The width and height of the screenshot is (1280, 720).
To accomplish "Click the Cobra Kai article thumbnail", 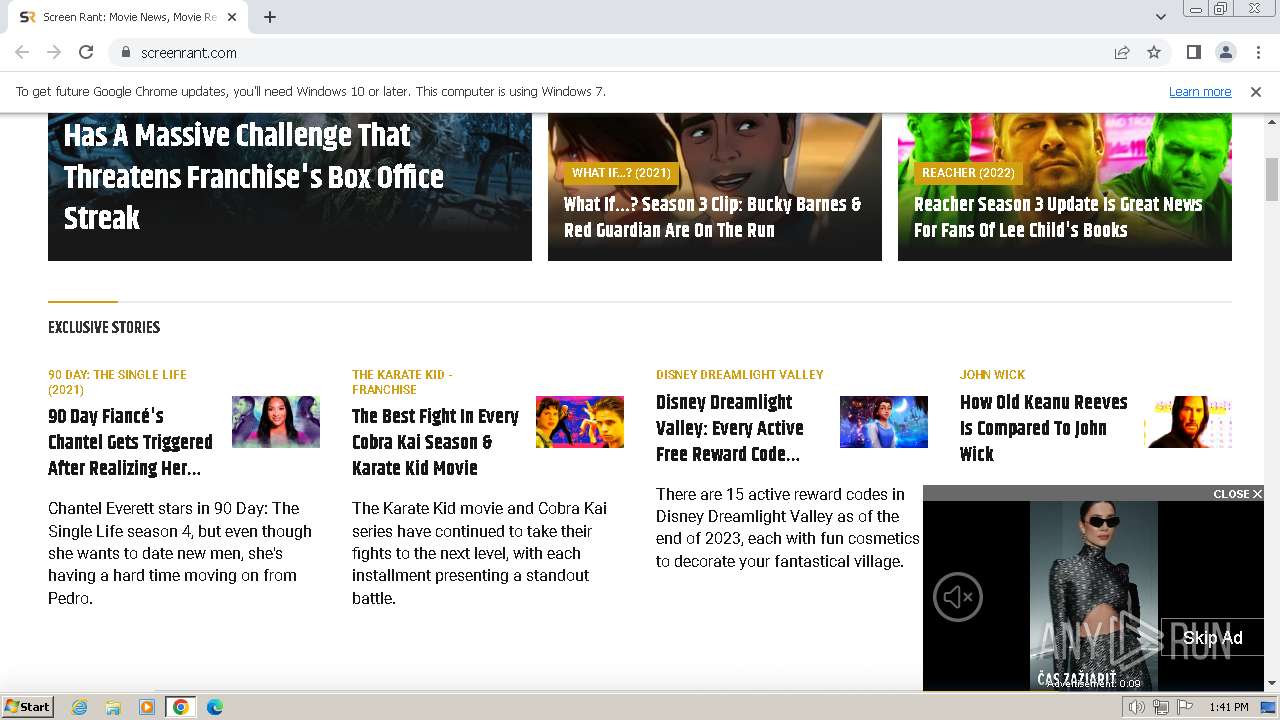I will click(x=580, y=422).
